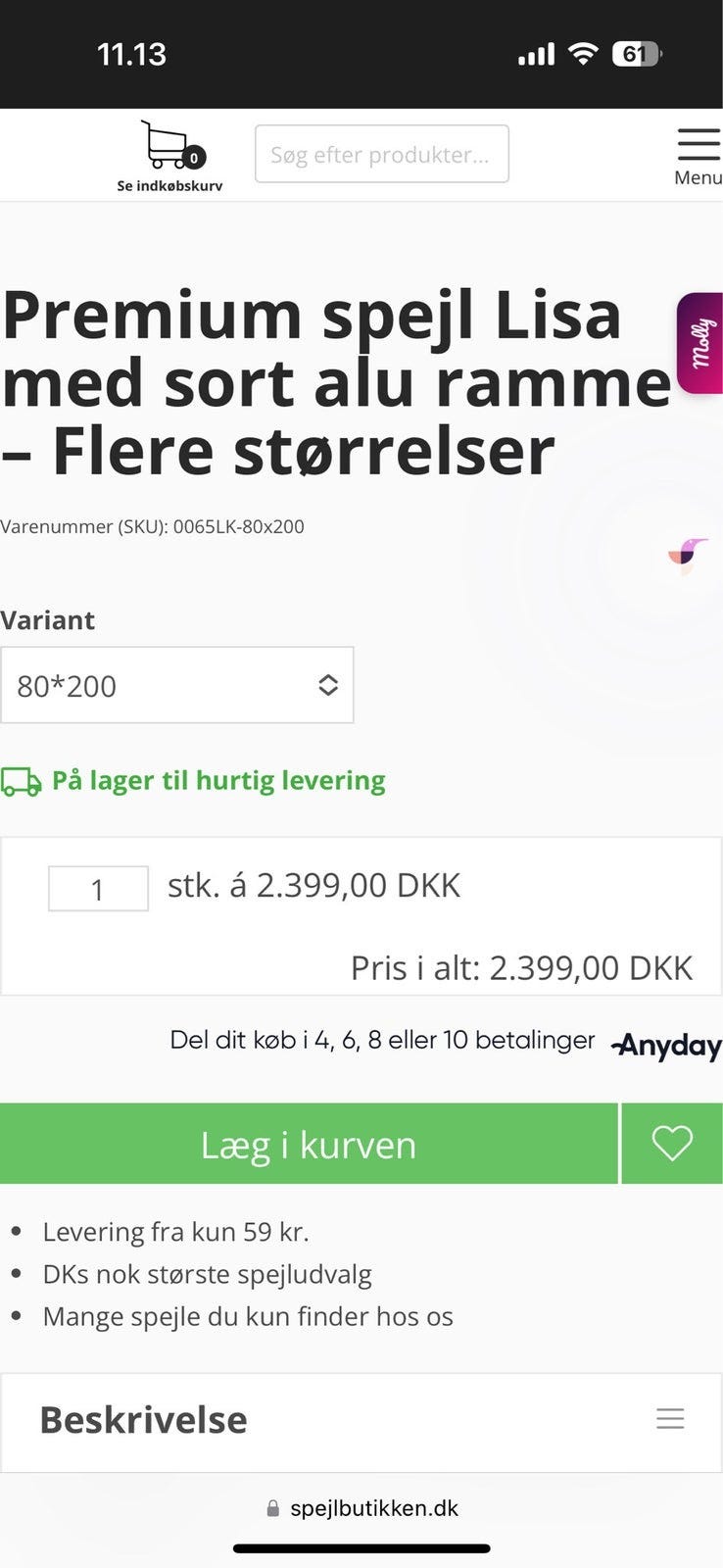Tap the spejlbutikken.dk address bar
The image size is (723, 1568).
373,1508
